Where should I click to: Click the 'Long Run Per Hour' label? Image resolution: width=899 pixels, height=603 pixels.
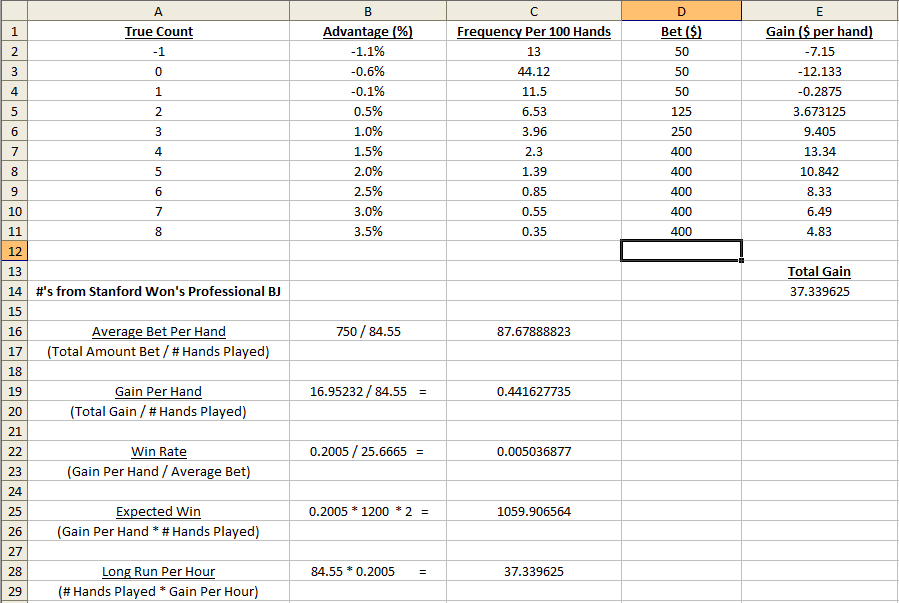158,571
